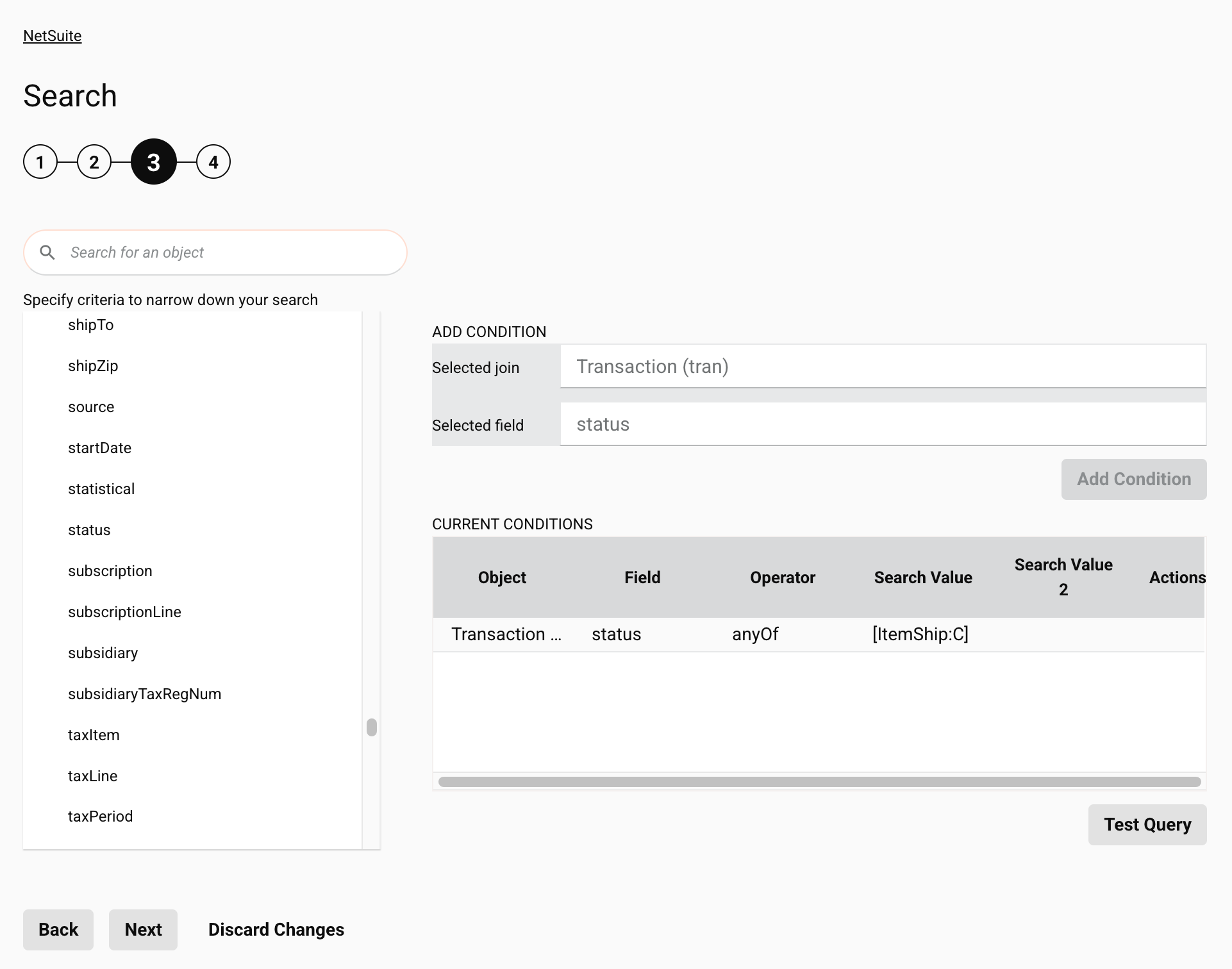Click the field list vertical scrollbar thumb

pyautogui.click(x=372, y=727)
